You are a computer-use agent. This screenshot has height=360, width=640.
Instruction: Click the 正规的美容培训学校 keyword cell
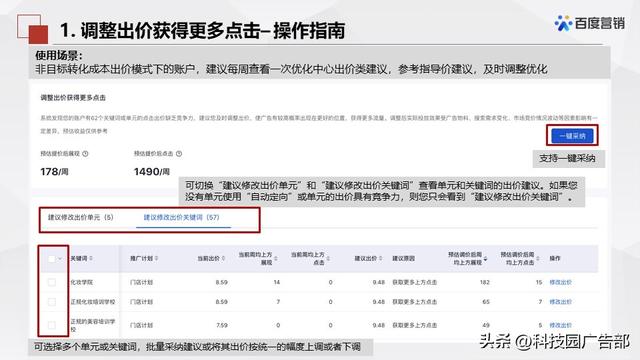coord(93,325)
